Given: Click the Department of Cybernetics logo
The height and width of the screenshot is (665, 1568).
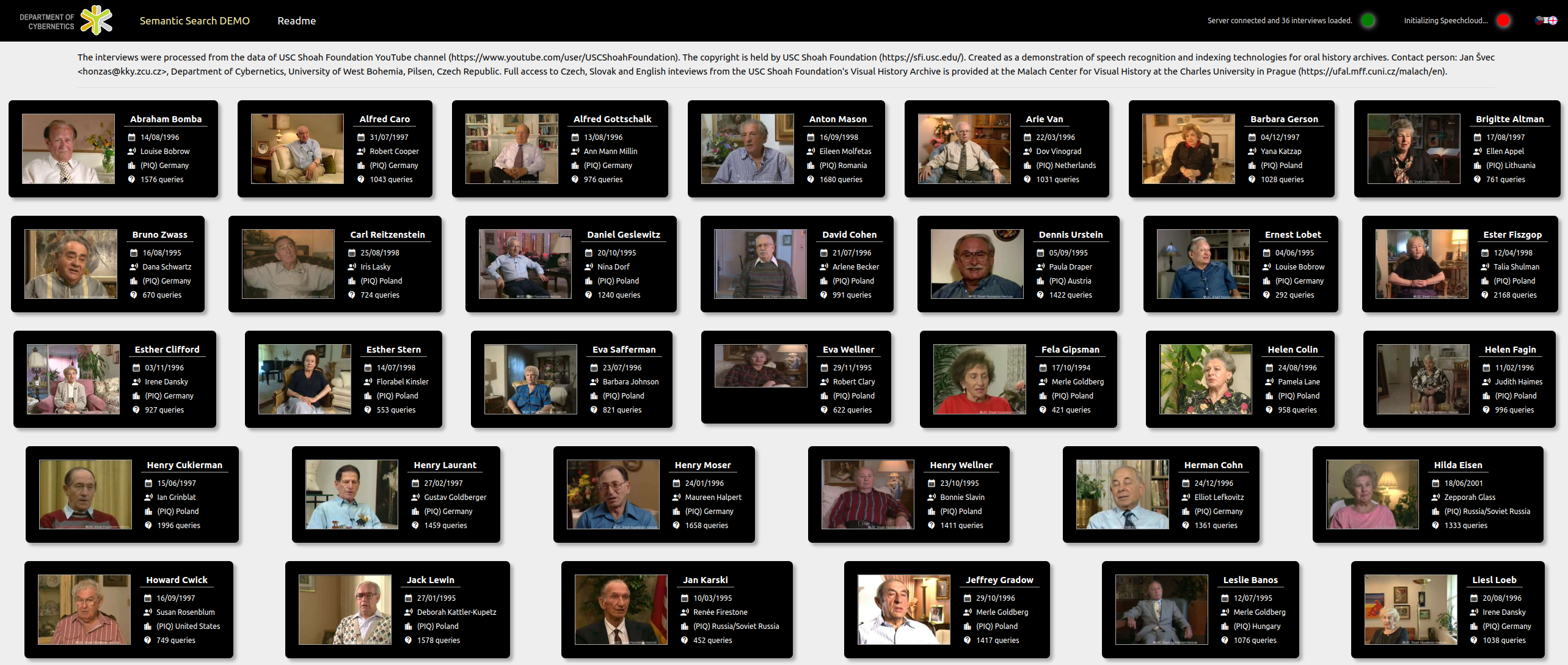Looking at the screenshot, I should (65, 21).
